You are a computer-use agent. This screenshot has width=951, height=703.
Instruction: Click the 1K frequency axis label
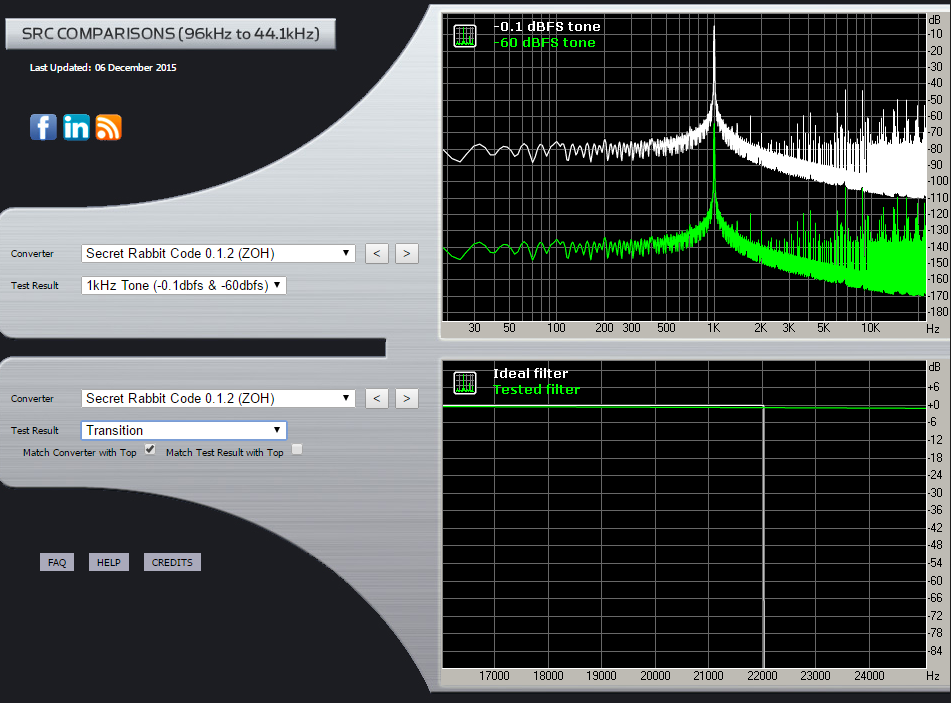tap(714, 328)
